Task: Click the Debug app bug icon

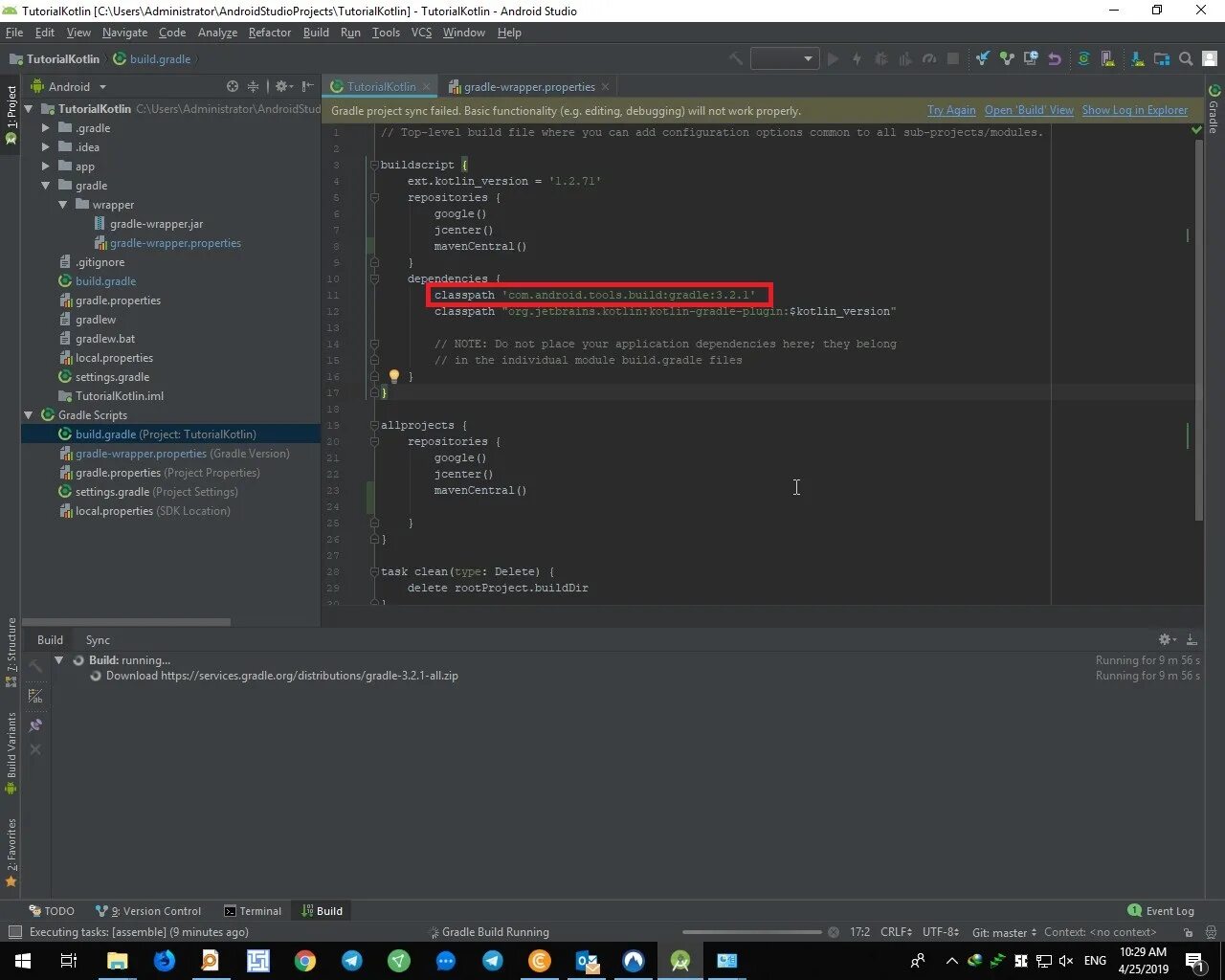Action: click(881, 58)
